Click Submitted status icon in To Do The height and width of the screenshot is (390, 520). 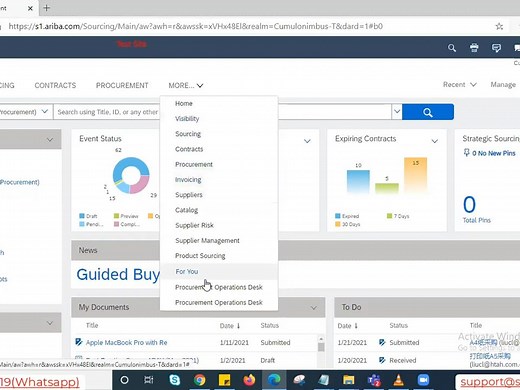pyautogui.click(x=382, y=342)
